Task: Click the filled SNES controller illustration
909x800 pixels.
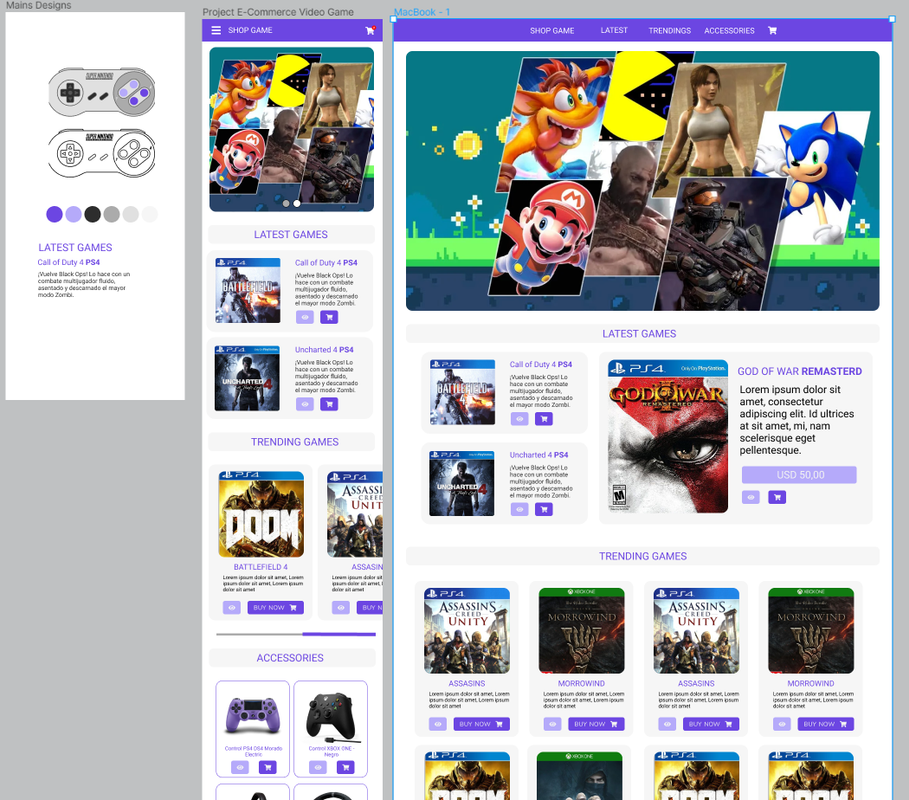Action: pyautogui.click(x=101, y=92)
